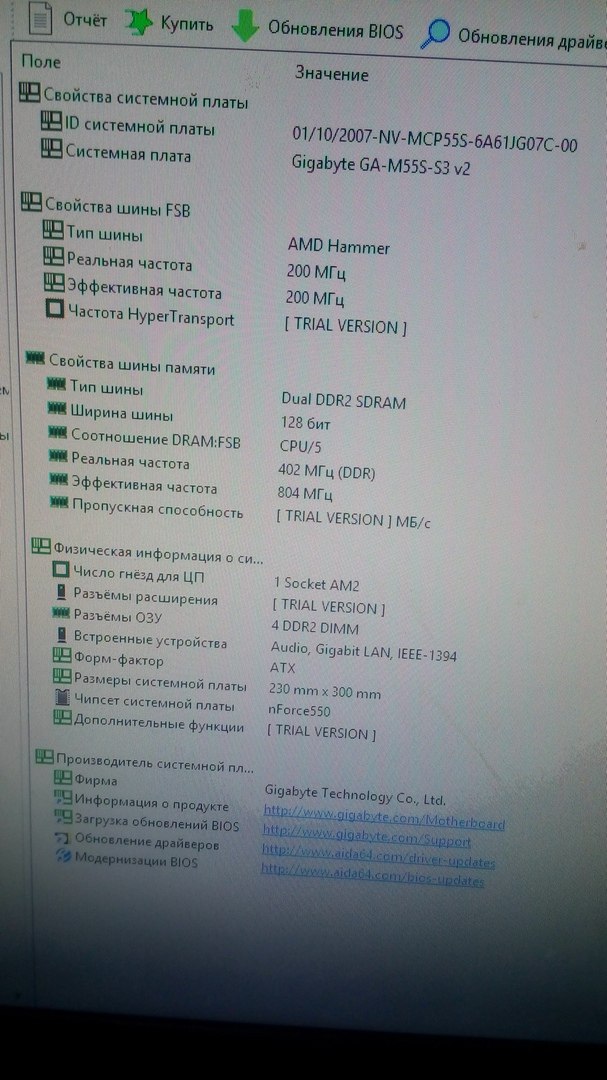This screenshot has width=607, height=1080.
Task: Click the Модернизации BIOS row icon
Action: (64, 857)
